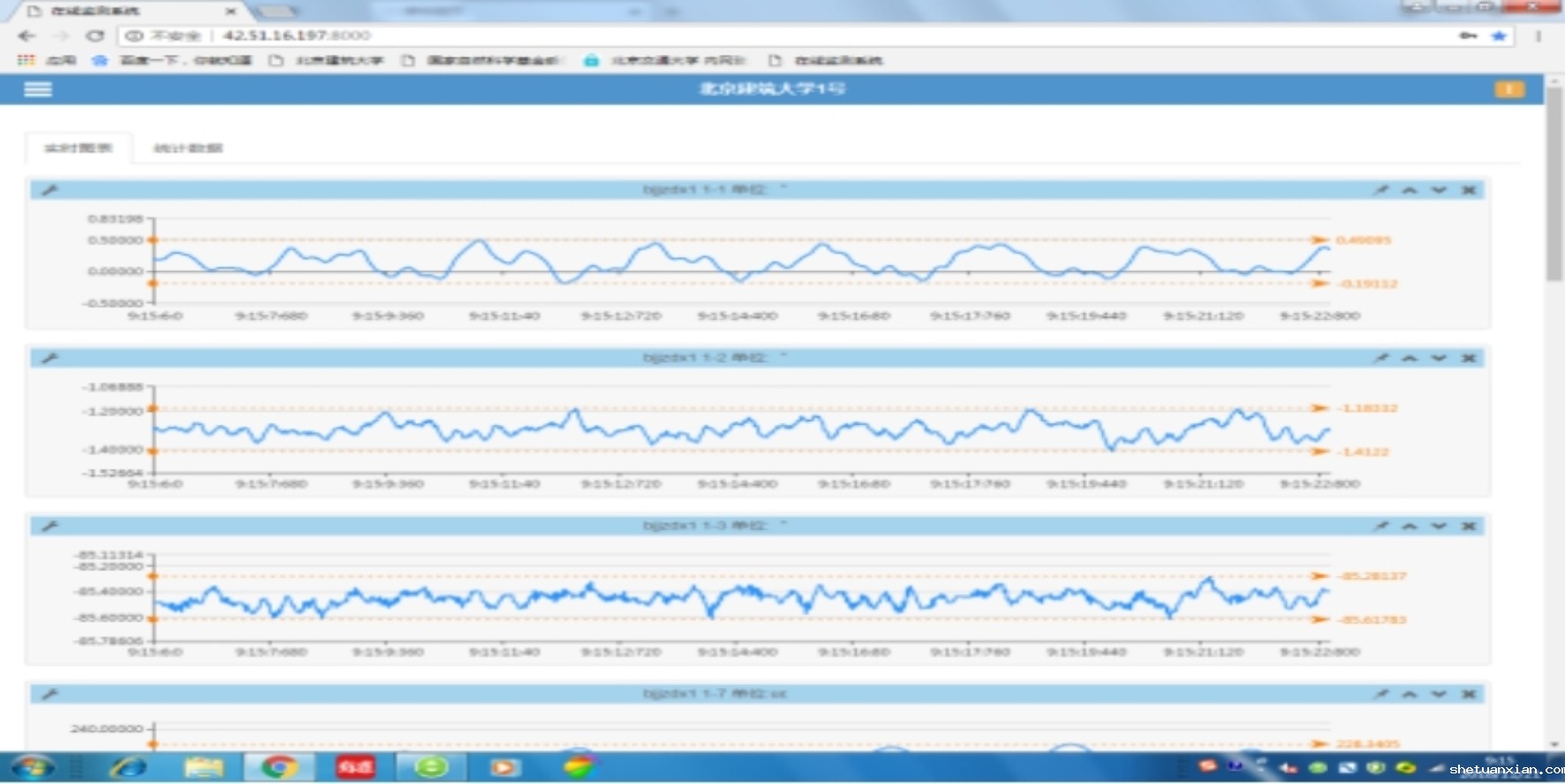Viewport: 1565px width, 784px height.
Task: Close the bjjzdx1 1-7 chart panel
Action: (x=1468, y=694)
